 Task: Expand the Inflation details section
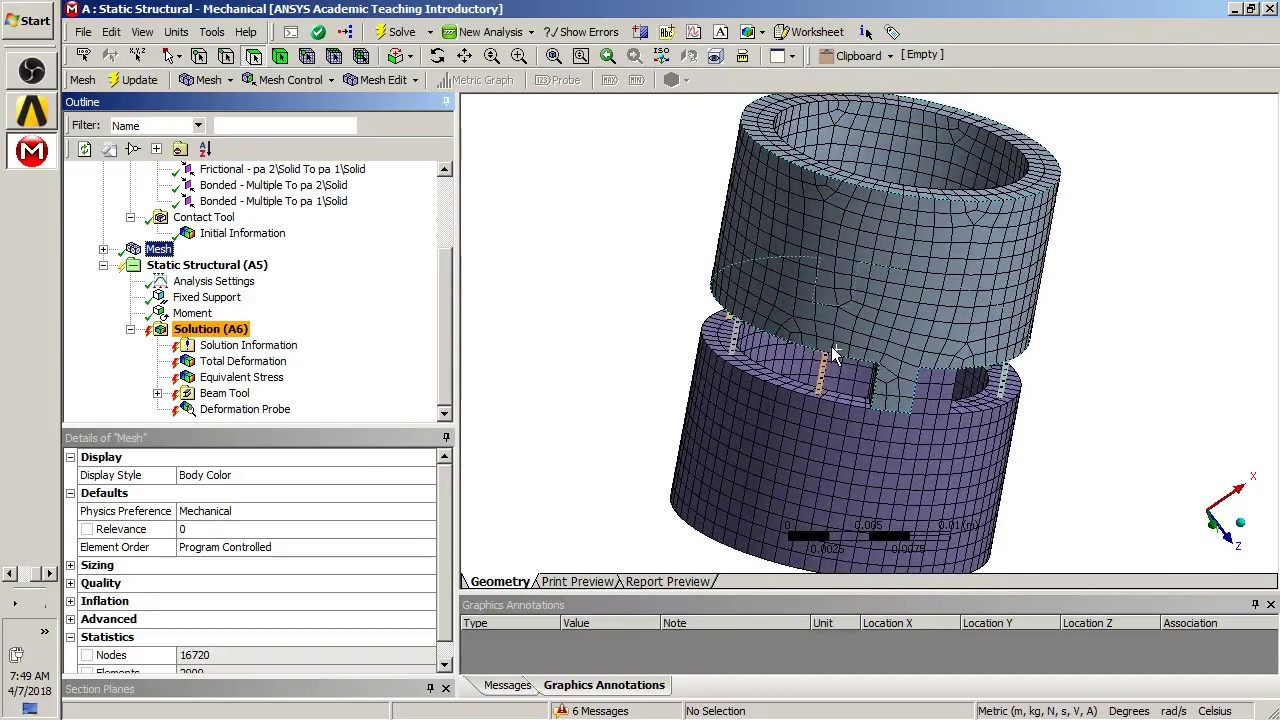point(70,601)
